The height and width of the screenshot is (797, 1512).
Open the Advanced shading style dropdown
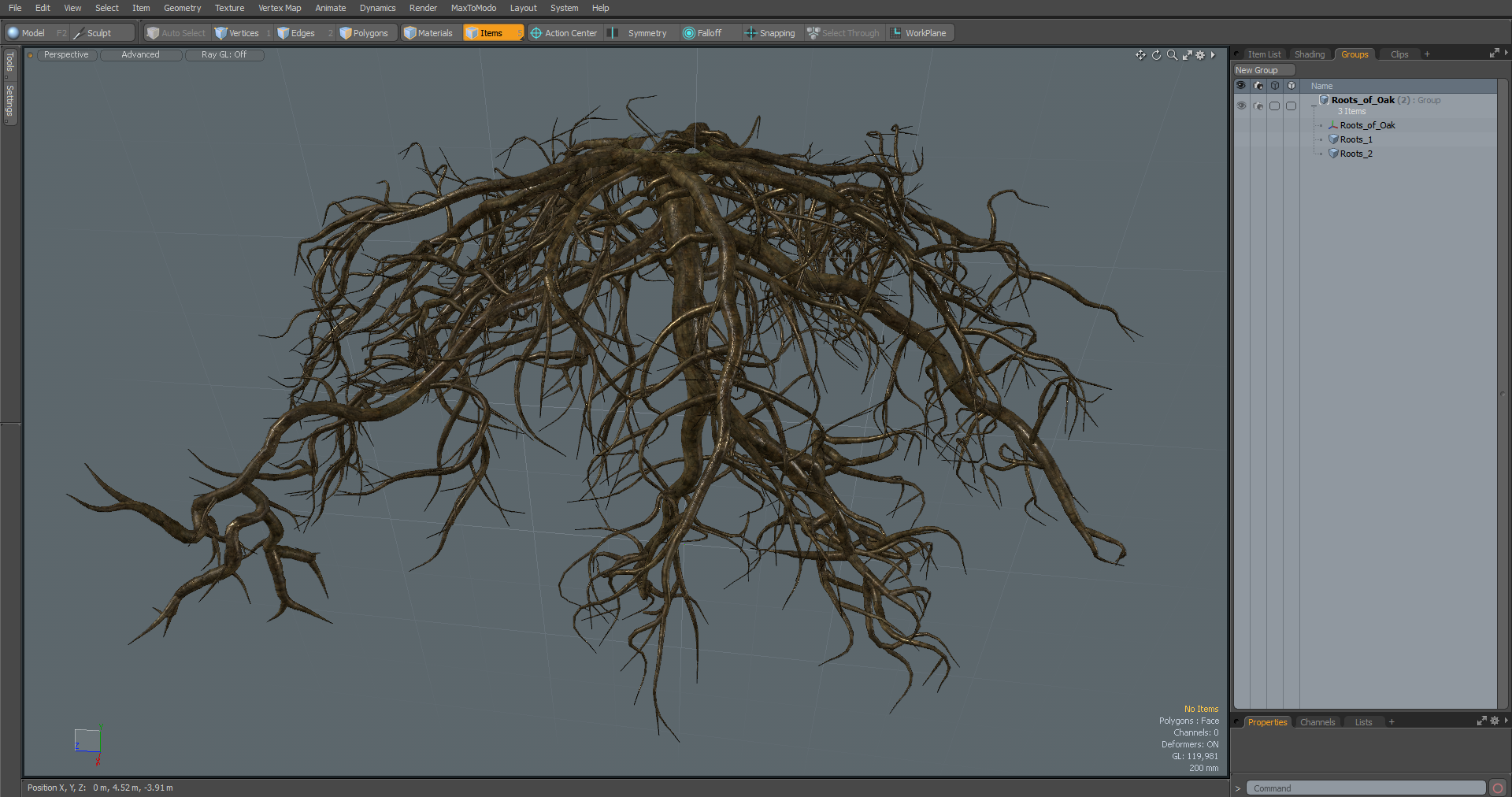pos(140,55)
